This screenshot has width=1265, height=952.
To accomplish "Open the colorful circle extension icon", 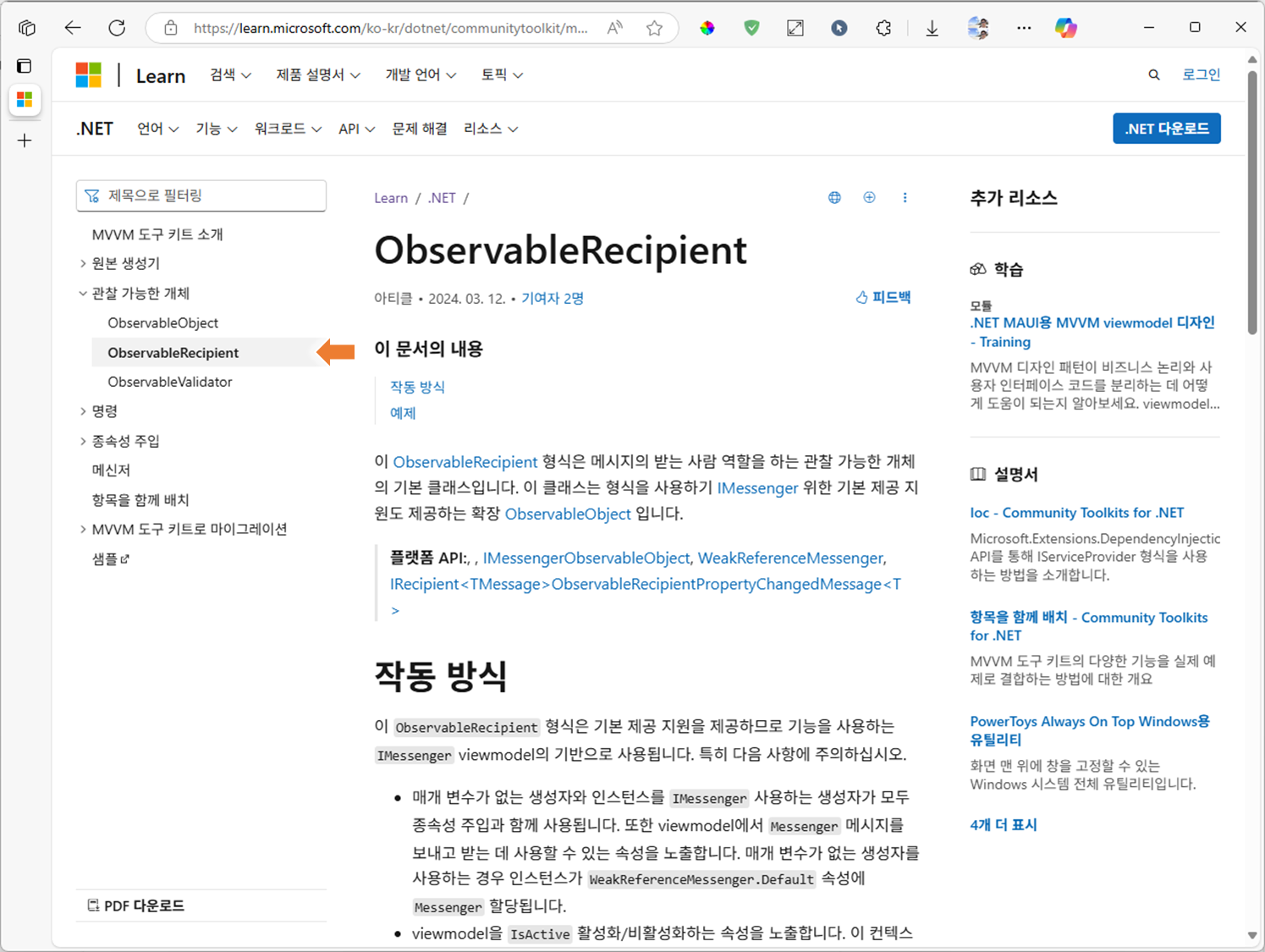I will click(x=707, y=28).
